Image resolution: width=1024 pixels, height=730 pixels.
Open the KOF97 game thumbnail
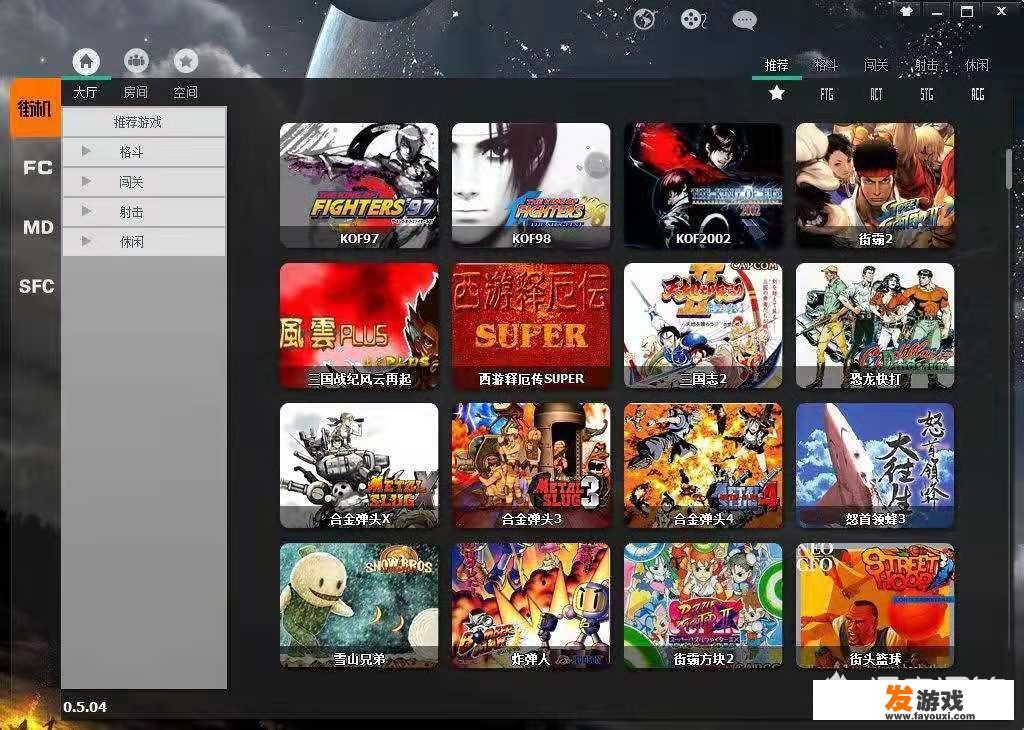pyautogui.click(x=359, y=185)
